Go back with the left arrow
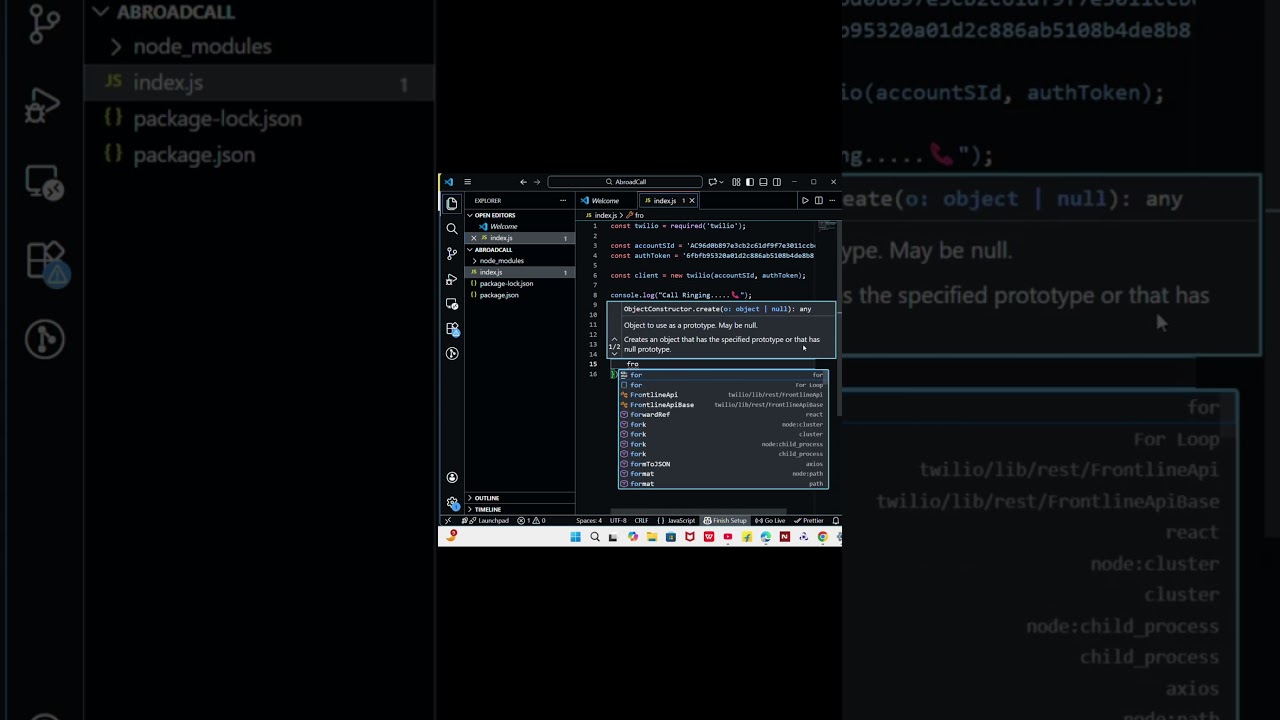1280x720 pixels. coord(523,182)
